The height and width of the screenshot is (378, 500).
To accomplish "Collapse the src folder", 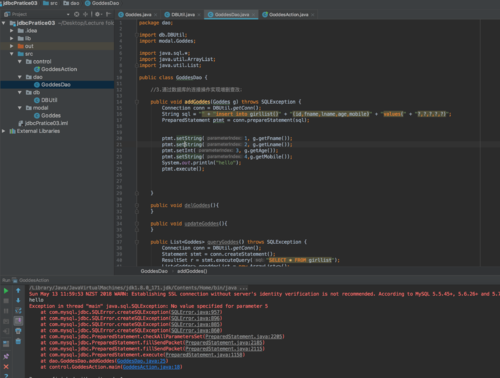I will (12, 54).
